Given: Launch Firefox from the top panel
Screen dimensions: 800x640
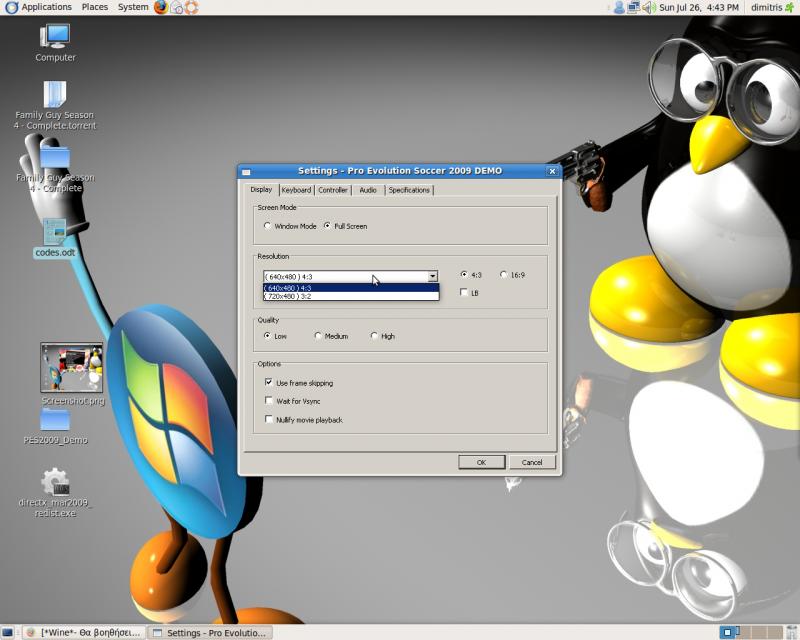Looking at the screenshot, I should point(161,7).
